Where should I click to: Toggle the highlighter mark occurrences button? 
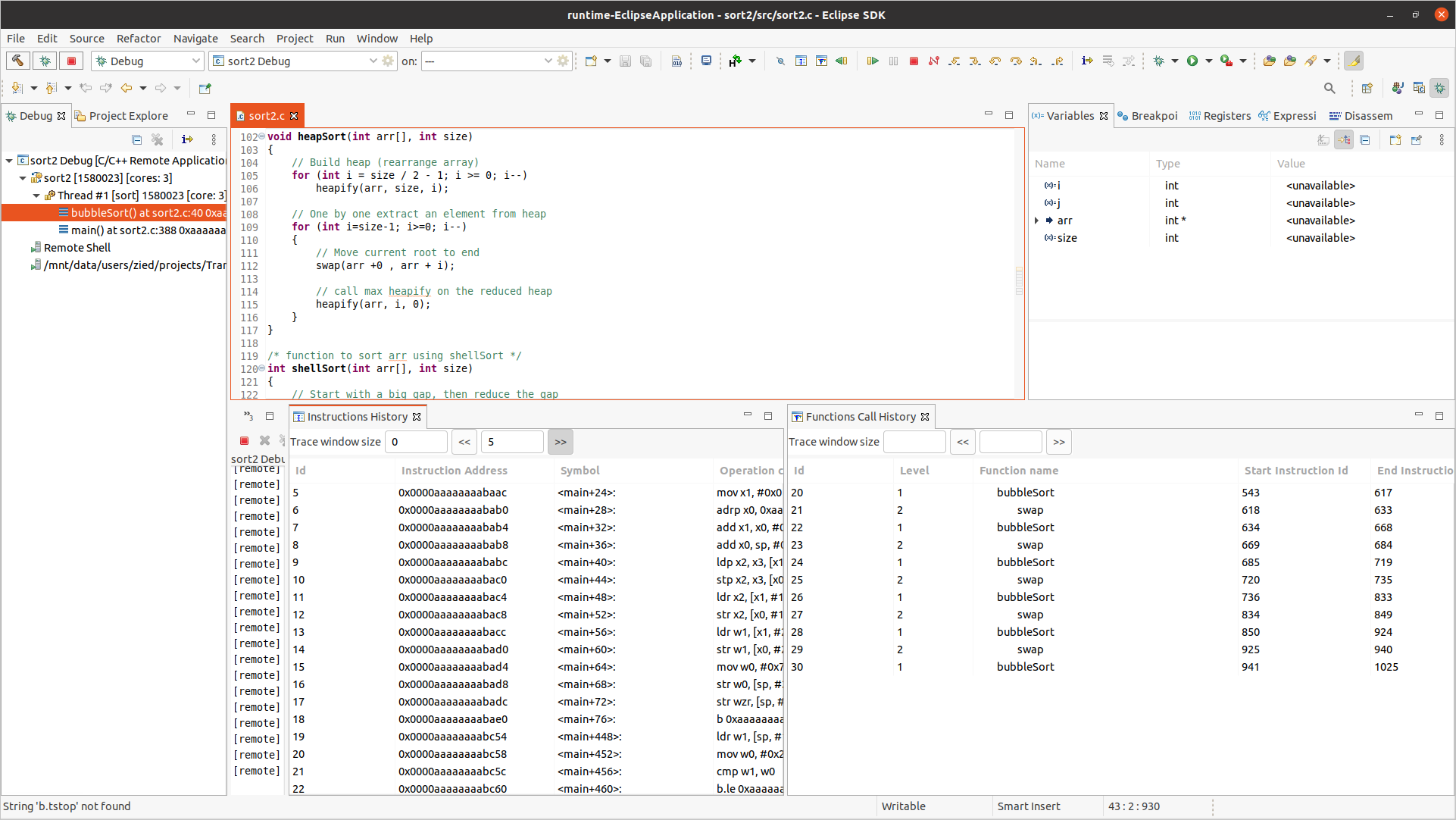tap(1354, 61)
